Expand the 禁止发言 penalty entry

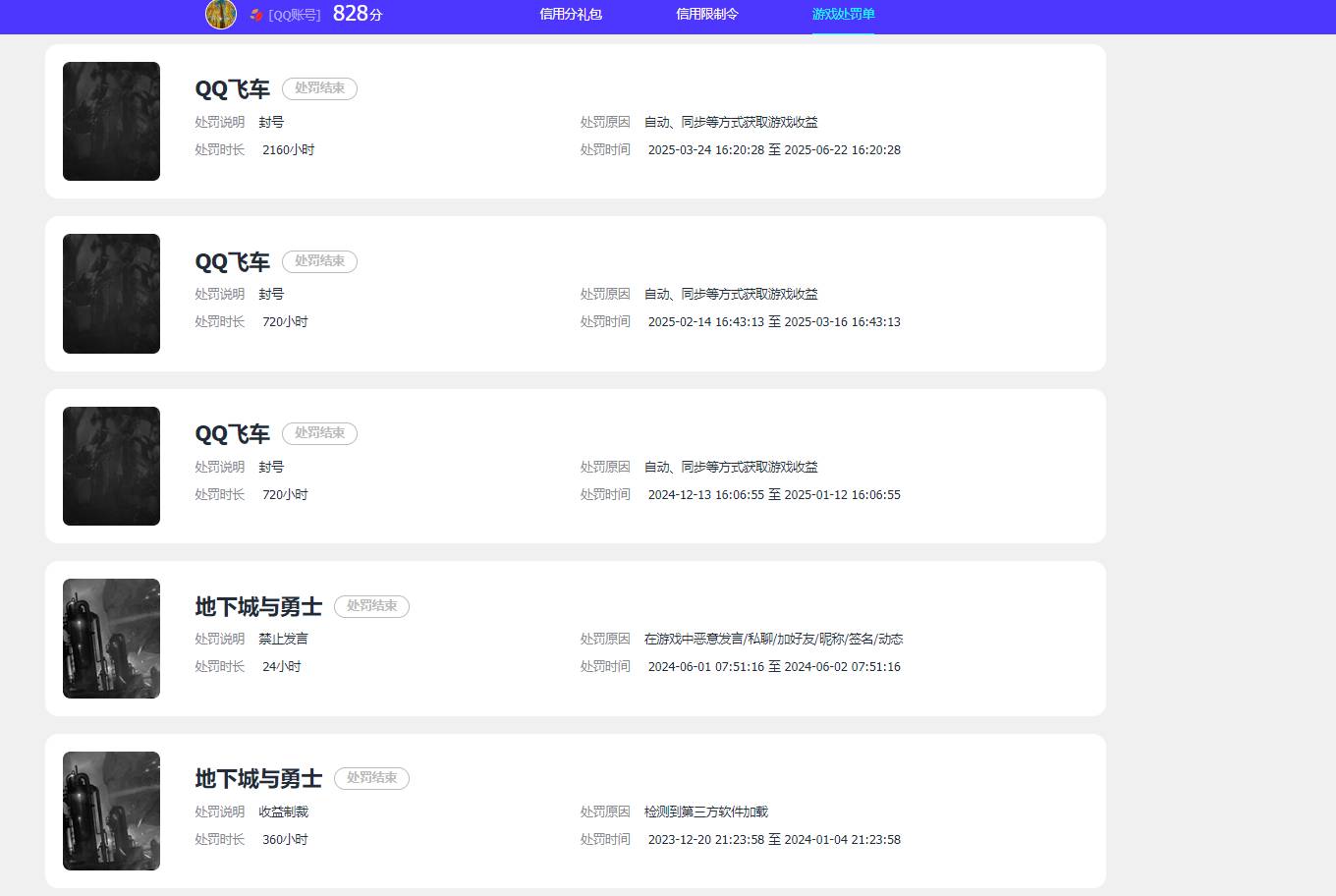click(285, 638)
